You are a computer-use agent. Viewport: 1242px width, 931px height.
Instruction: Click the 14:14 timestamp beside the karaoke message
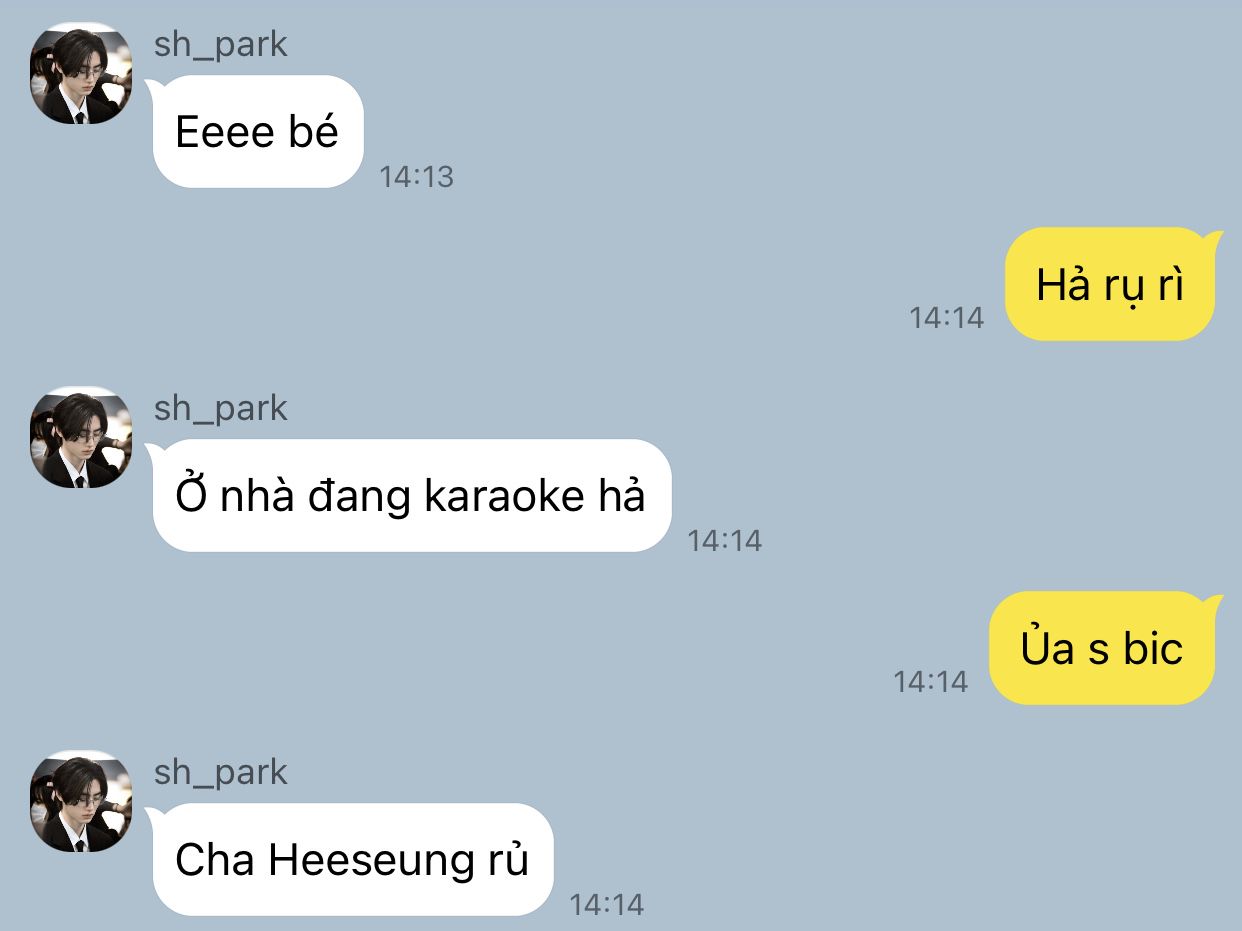725,541
